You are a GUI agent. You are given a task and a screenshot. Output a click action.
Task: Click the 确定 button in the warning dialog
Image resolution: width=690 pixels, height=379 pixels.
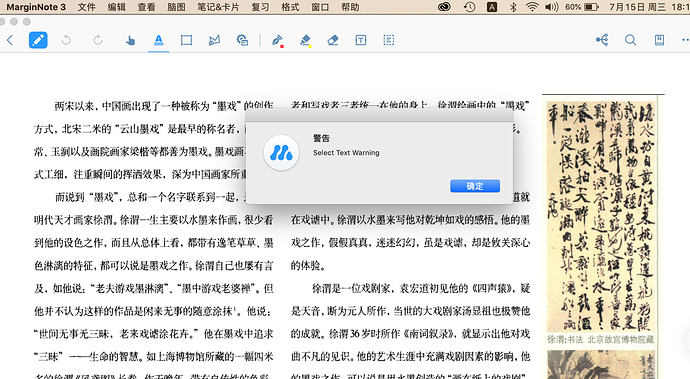pyautogui.click(x=474, y=186)
